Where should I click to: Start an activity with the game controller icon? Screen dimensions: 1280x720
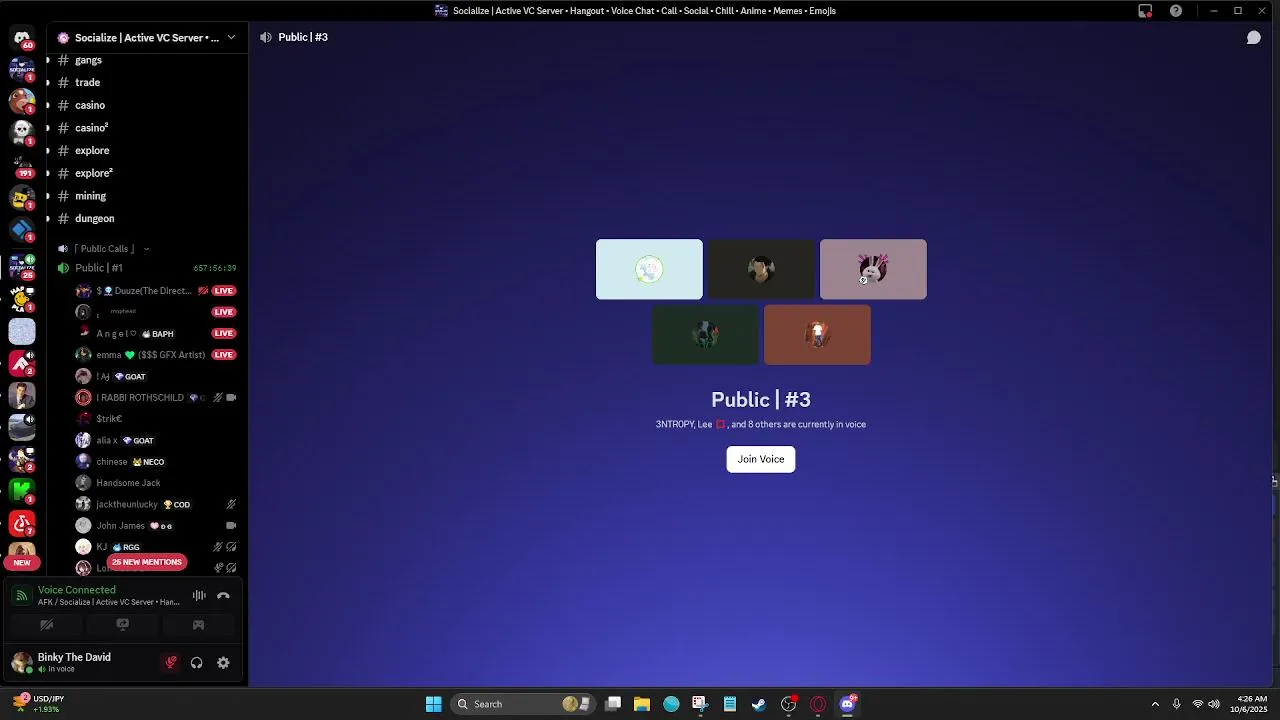click(x=198, y=625)
